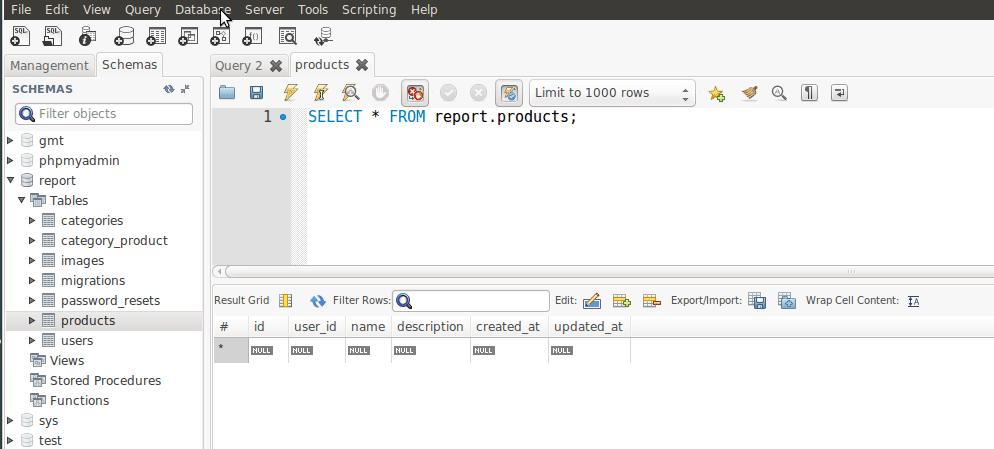Screen dimensions: 994x449
Task: Expand the category_product table
Action: [32, 240]
